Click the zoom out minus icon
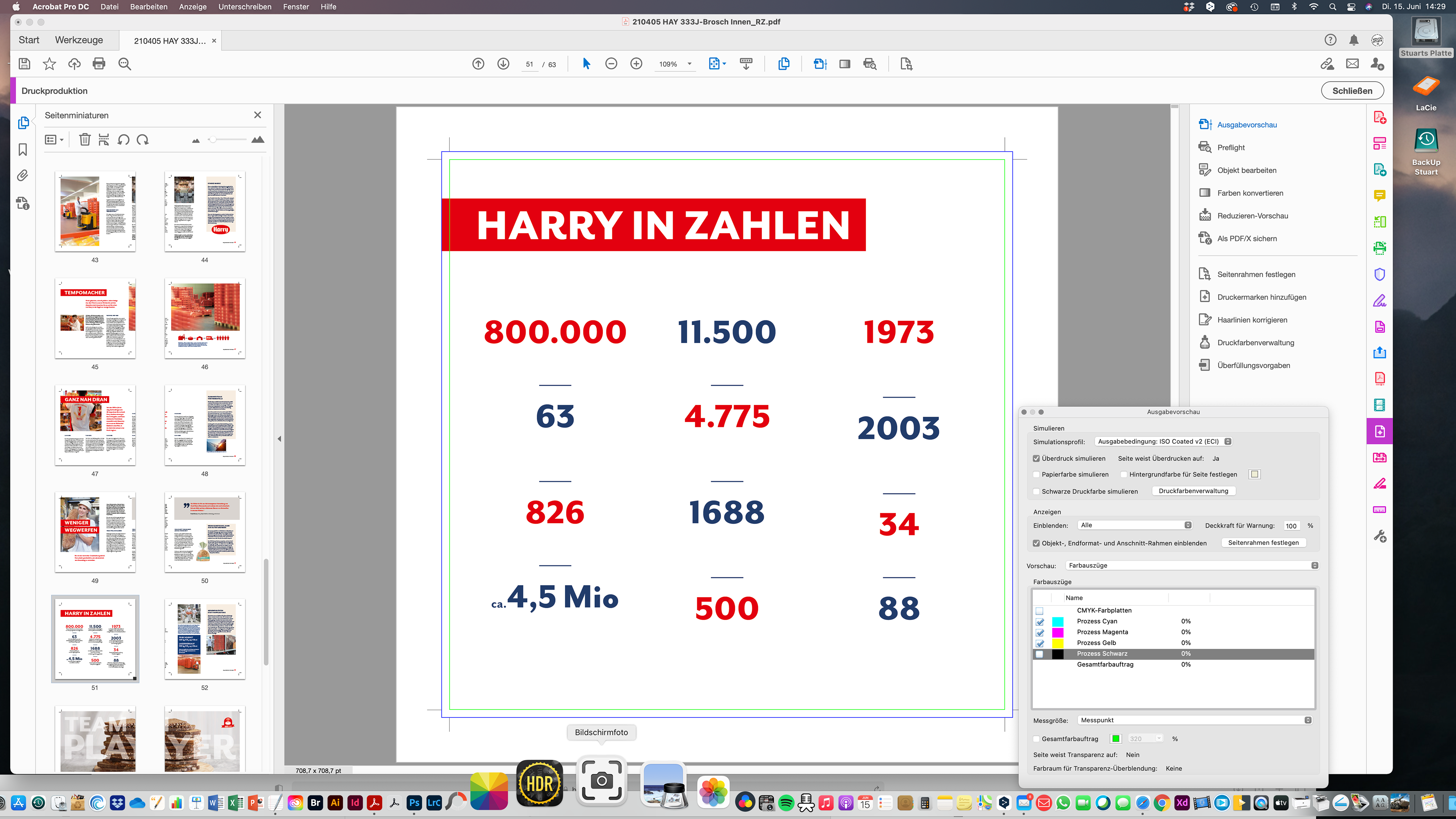 [x=611, y=64]
